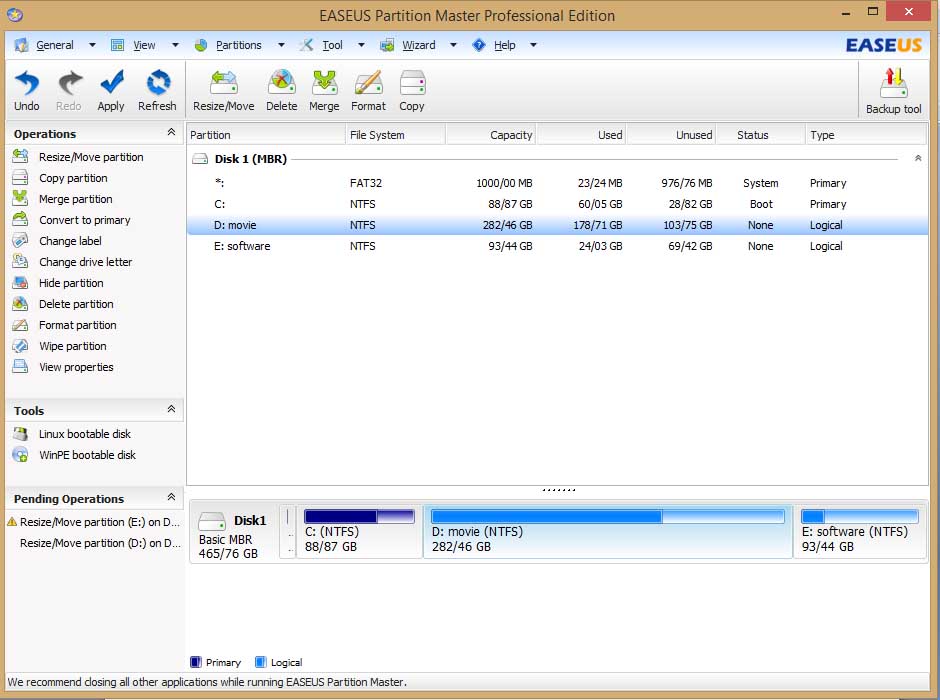Collapse the Pending Operations section

click(x=171, y=498)
